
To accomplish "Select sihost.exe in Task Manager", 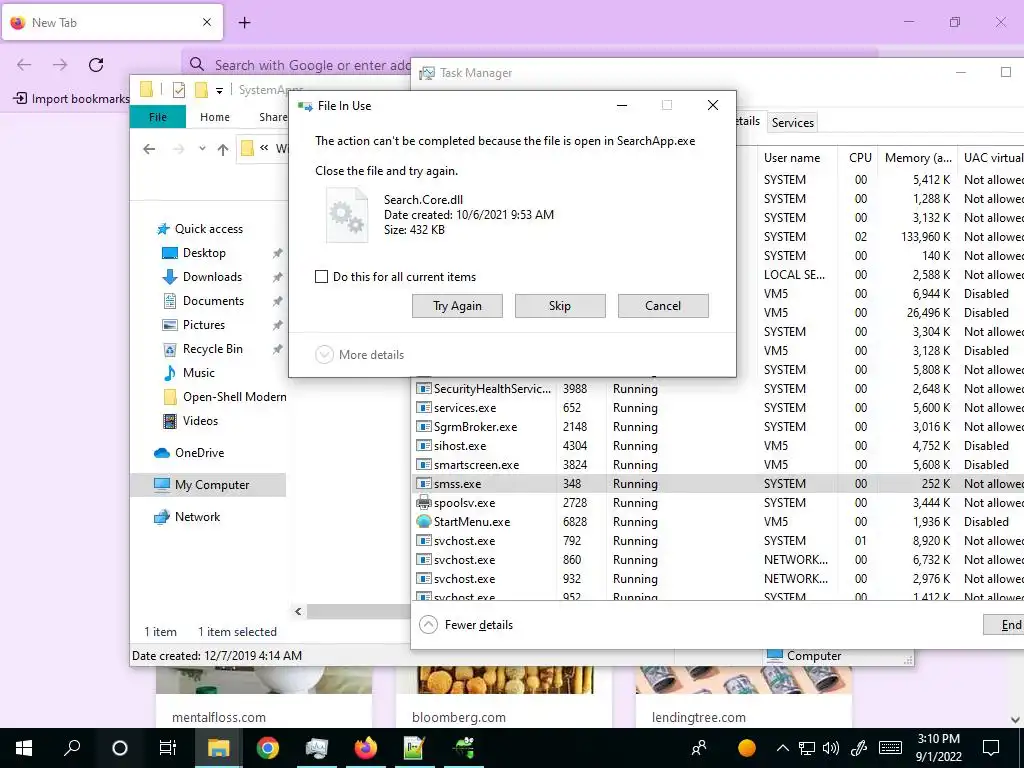I will 718,446.
